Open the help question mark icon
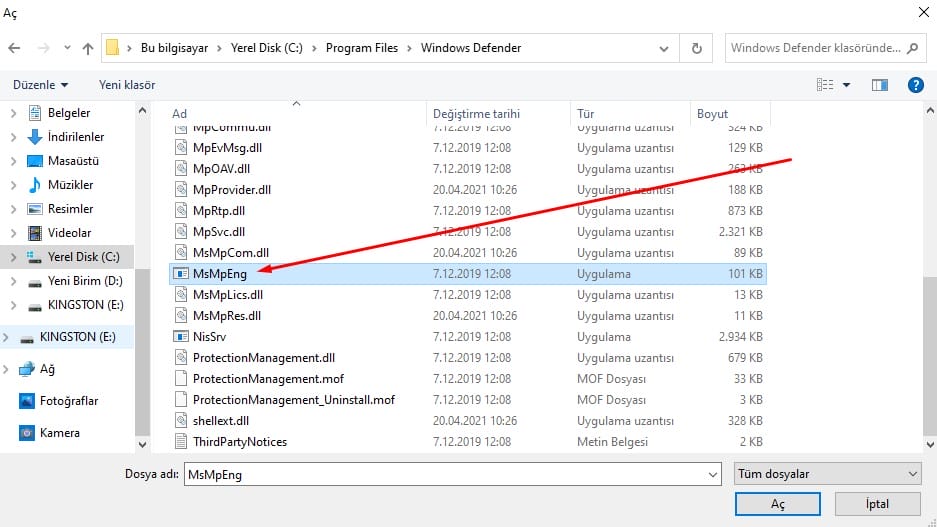Viewport: 937px width, 527px height. (914, 85)
